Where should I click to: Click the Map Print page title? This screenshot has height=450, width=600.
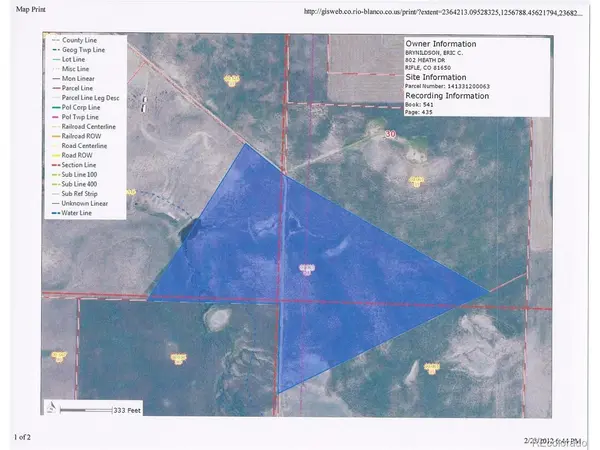click(31, 9)
